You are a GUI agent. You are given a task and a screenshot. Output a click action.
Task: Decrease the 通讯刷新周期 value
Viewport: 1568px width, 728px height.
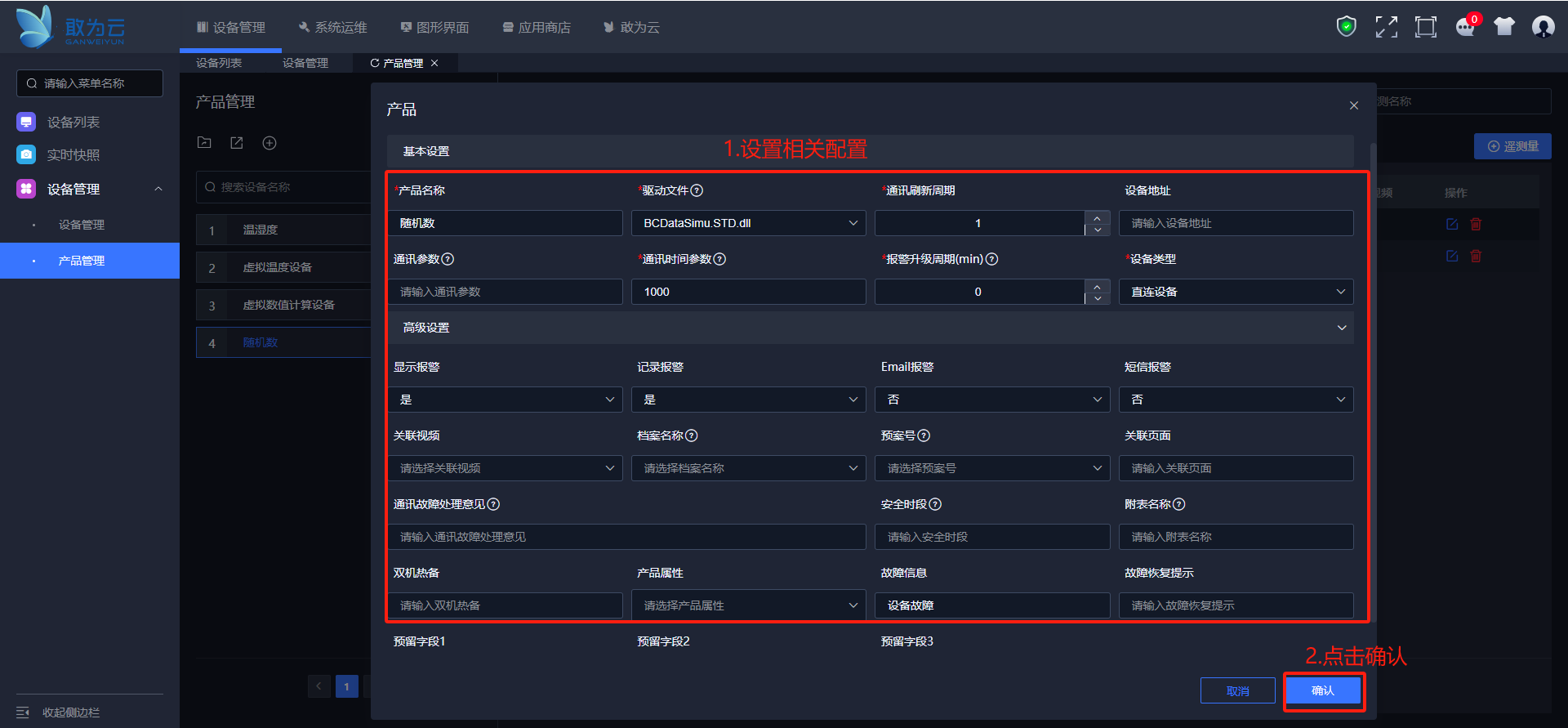click(x=1098, y=230)
